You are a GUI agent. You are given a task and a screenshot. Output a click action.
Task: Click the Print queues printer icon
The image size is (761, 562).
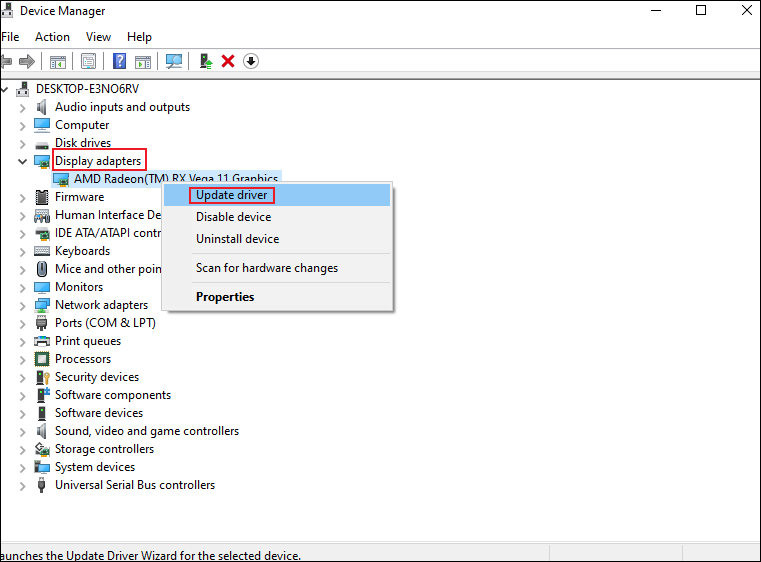pyautogui.click(x=42, y=341)
